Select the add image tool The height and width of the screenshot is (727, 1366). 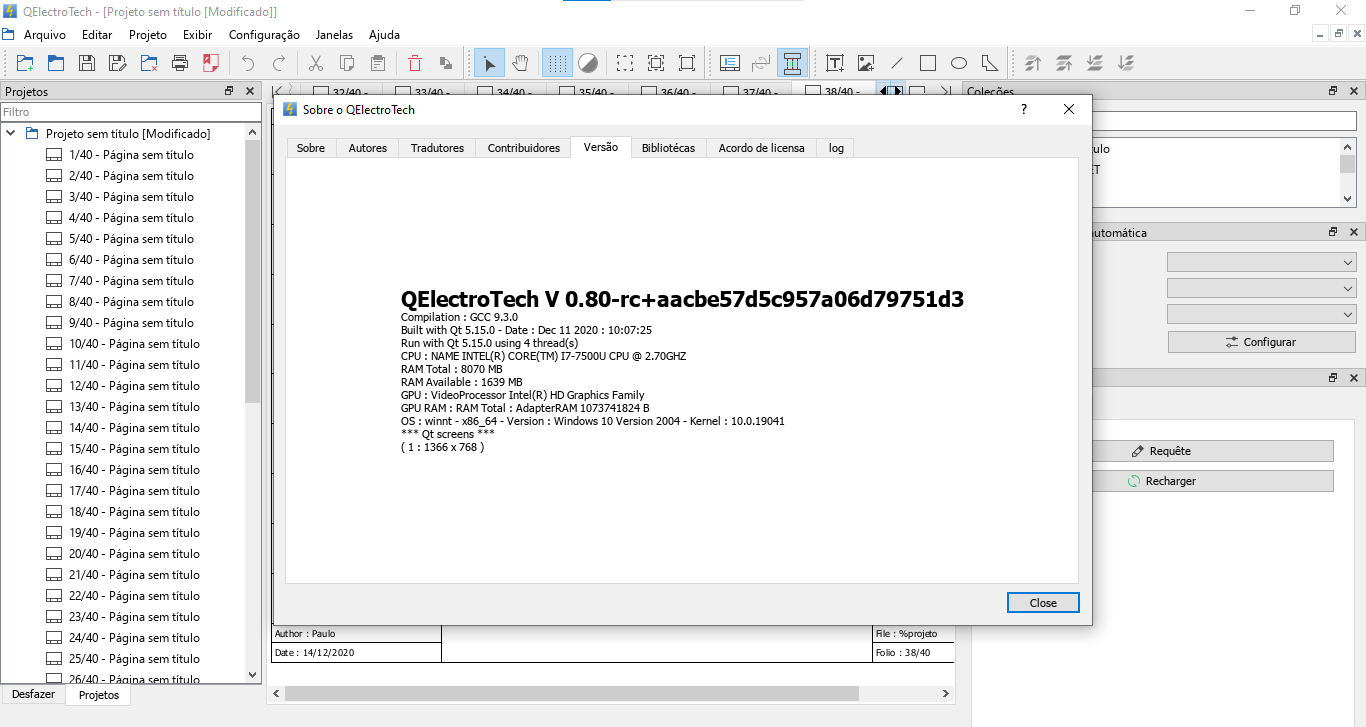tap(866, 63)
